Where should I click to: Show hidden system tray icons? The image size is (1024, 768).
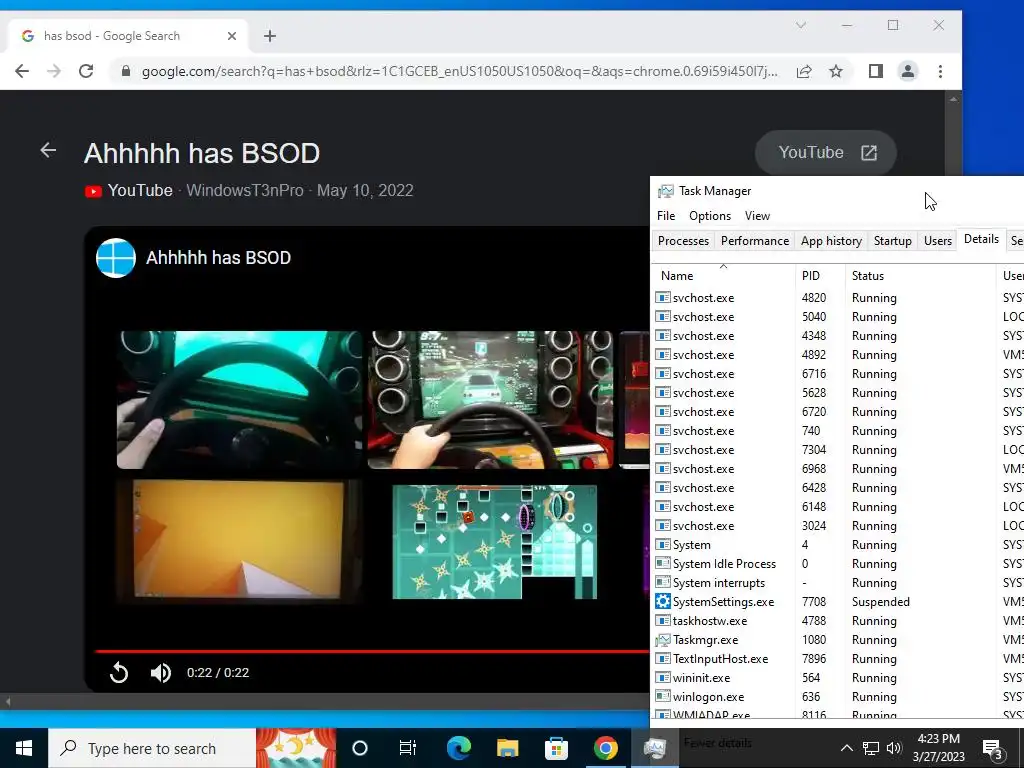[x=846, y=748]
